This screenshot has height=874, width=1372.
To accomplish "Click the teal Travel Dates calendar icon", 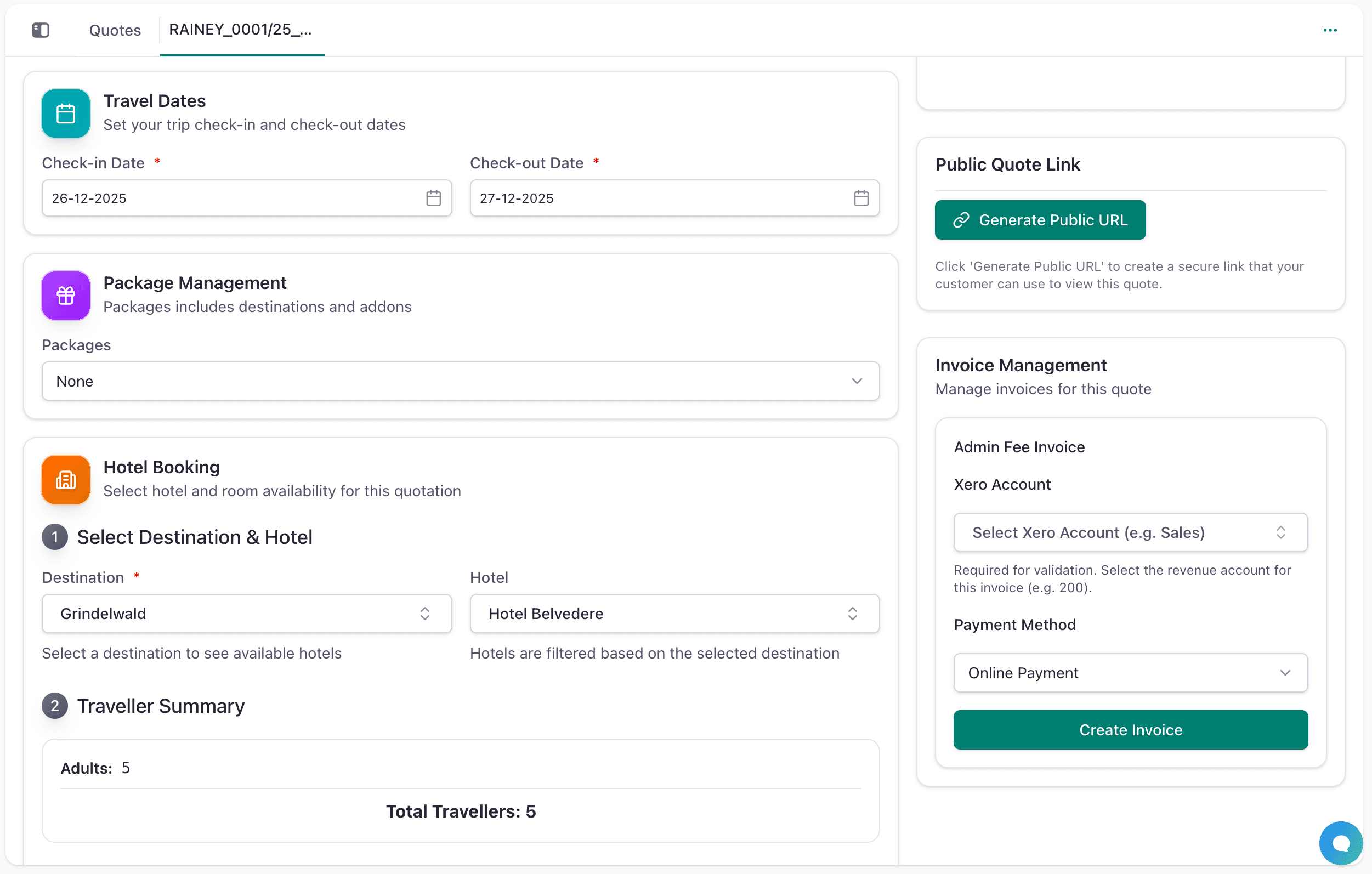I will [65, 113].
